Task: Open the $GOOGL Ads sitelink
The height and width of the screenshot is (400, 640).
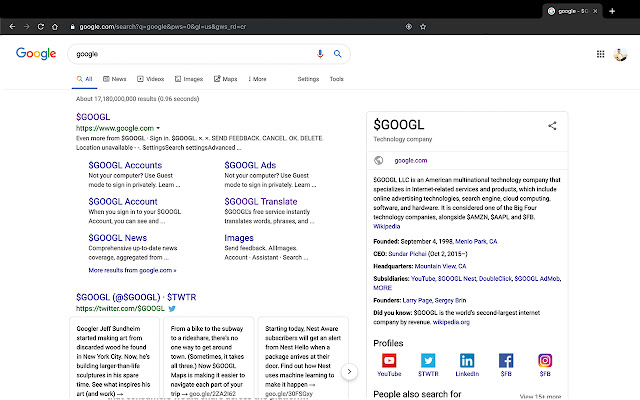Action: 250,165
